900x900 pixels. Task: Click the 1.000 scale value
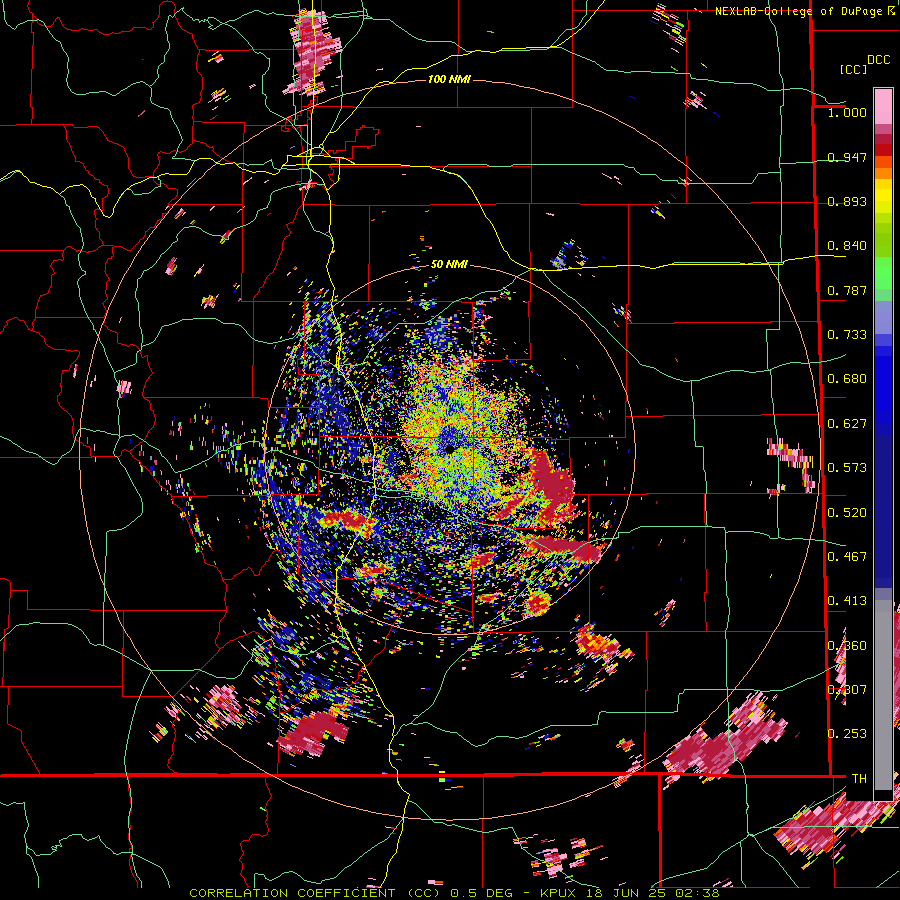pos(847,112)
